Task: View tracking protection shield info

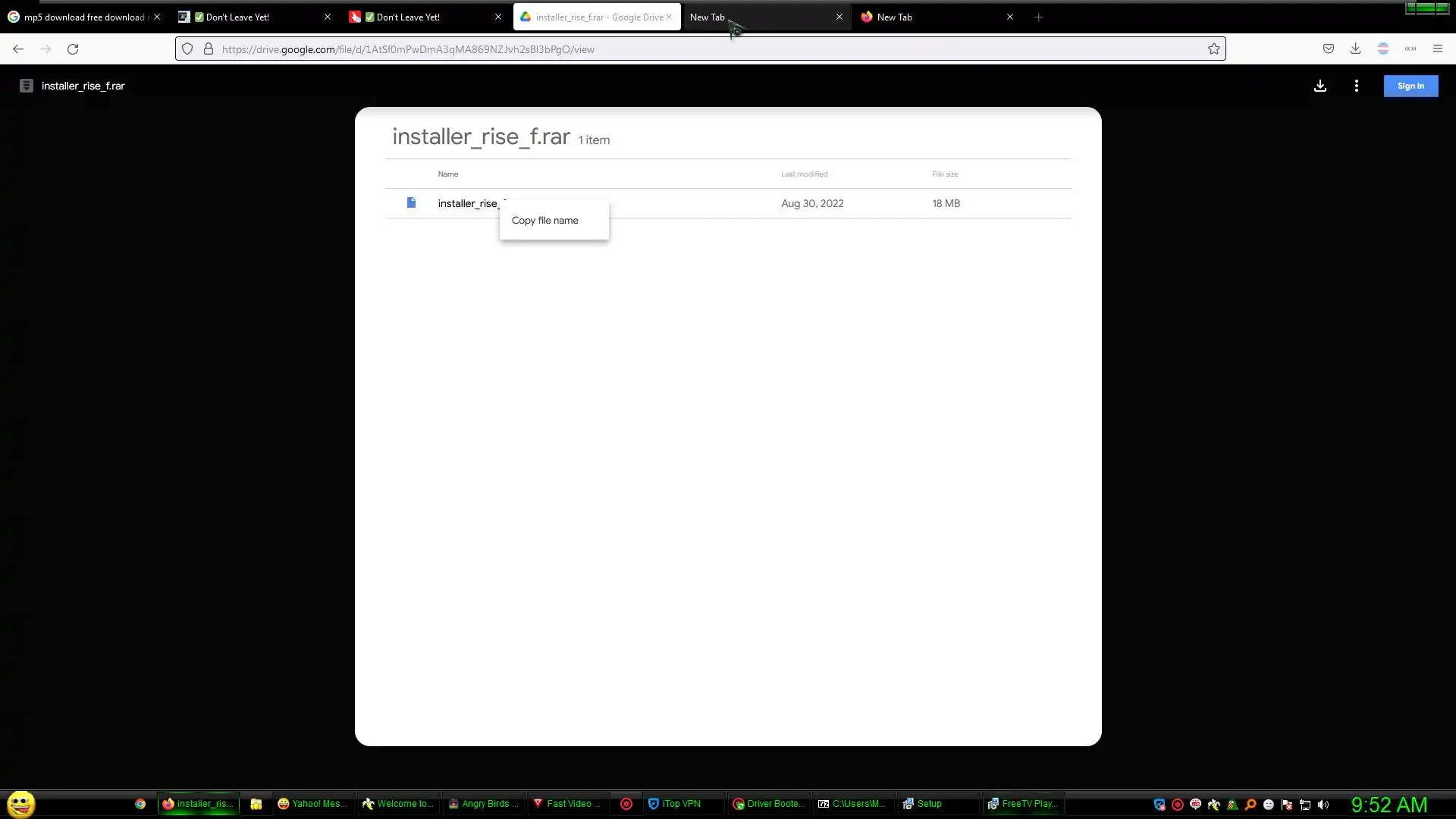Action: coord(187,49)
